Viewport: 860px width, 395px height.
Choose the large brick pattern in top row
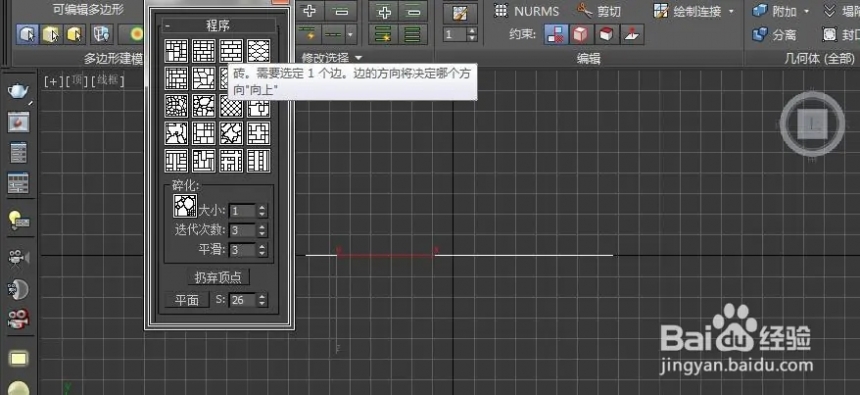231,50
